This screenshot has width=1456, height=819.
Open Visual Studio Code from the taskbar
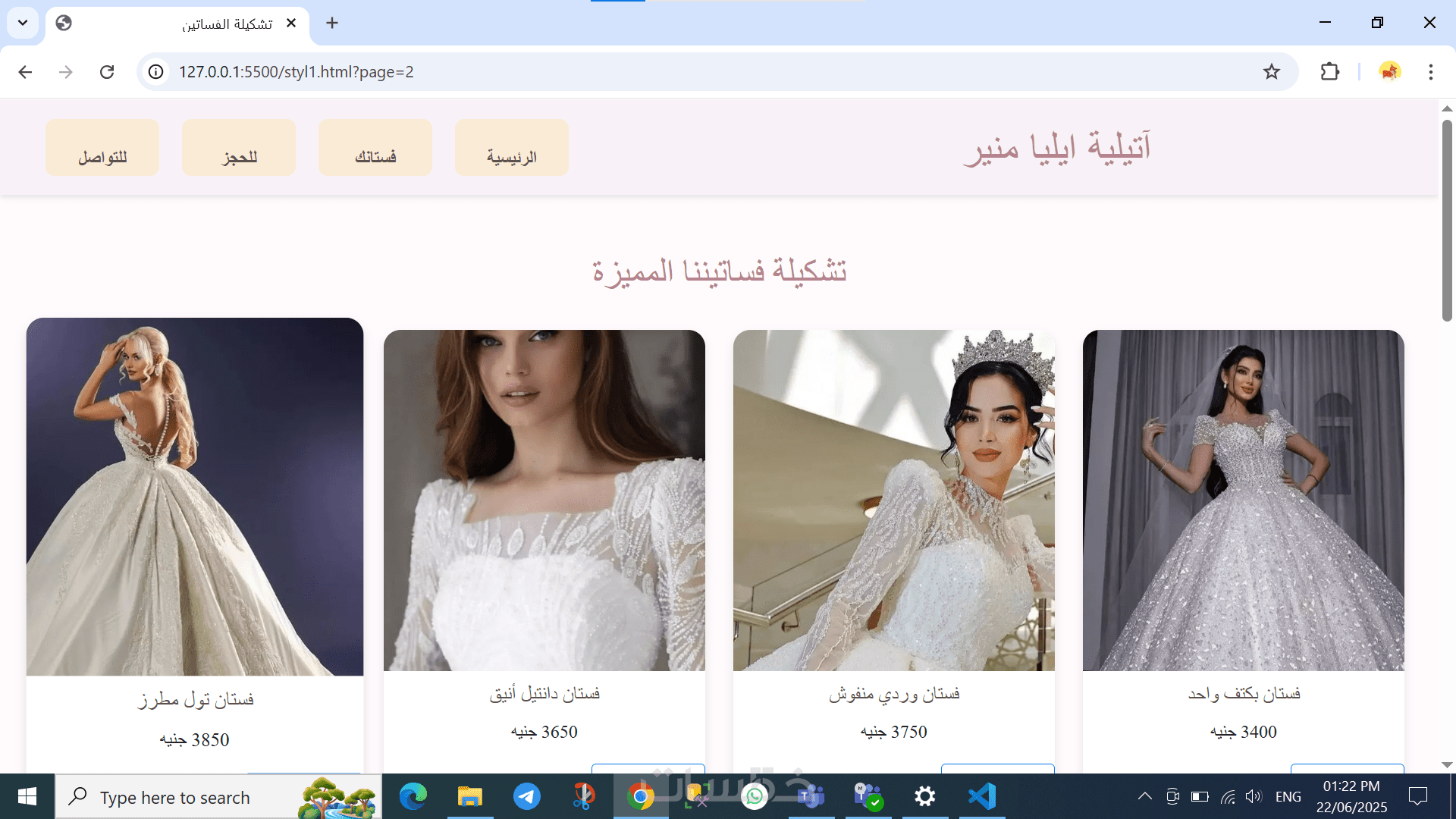982,796
